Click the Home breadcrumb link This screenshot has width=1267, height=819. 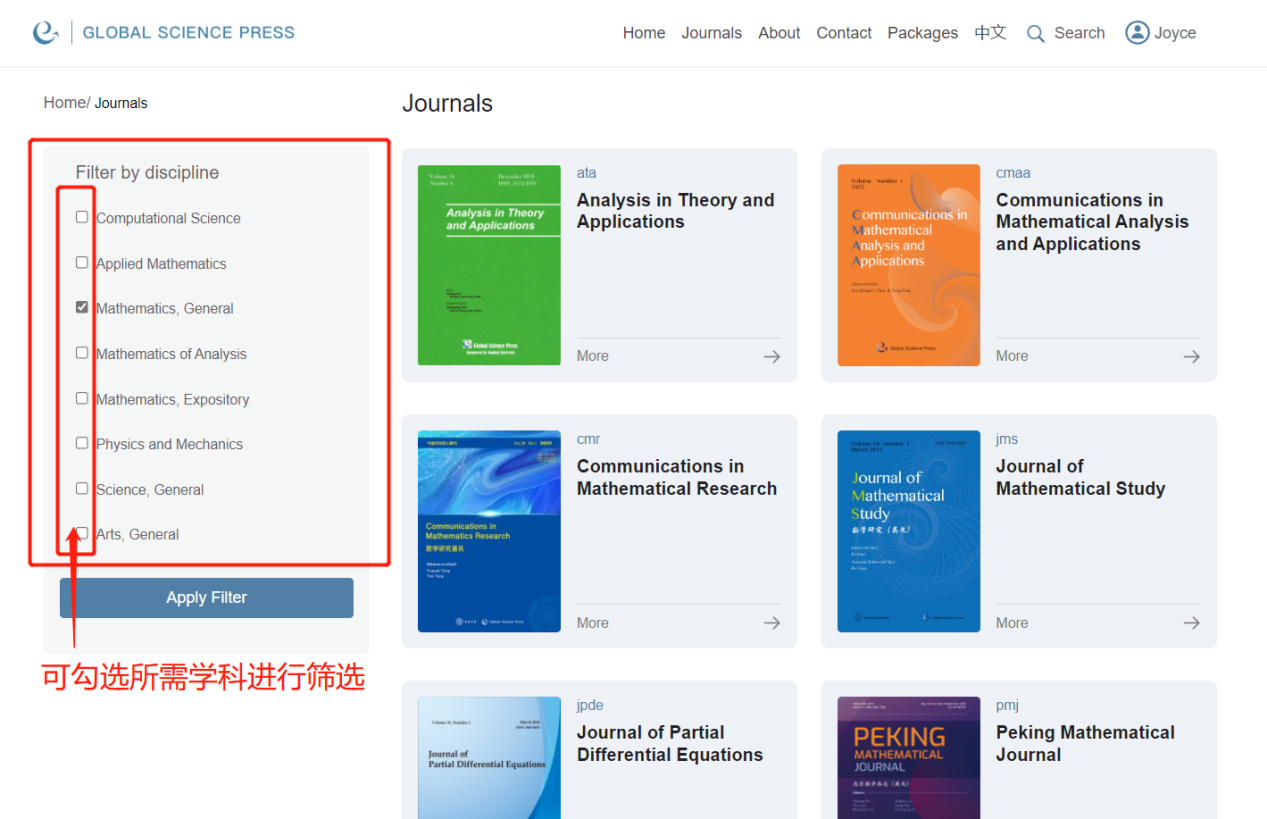[x=64, y=103]
